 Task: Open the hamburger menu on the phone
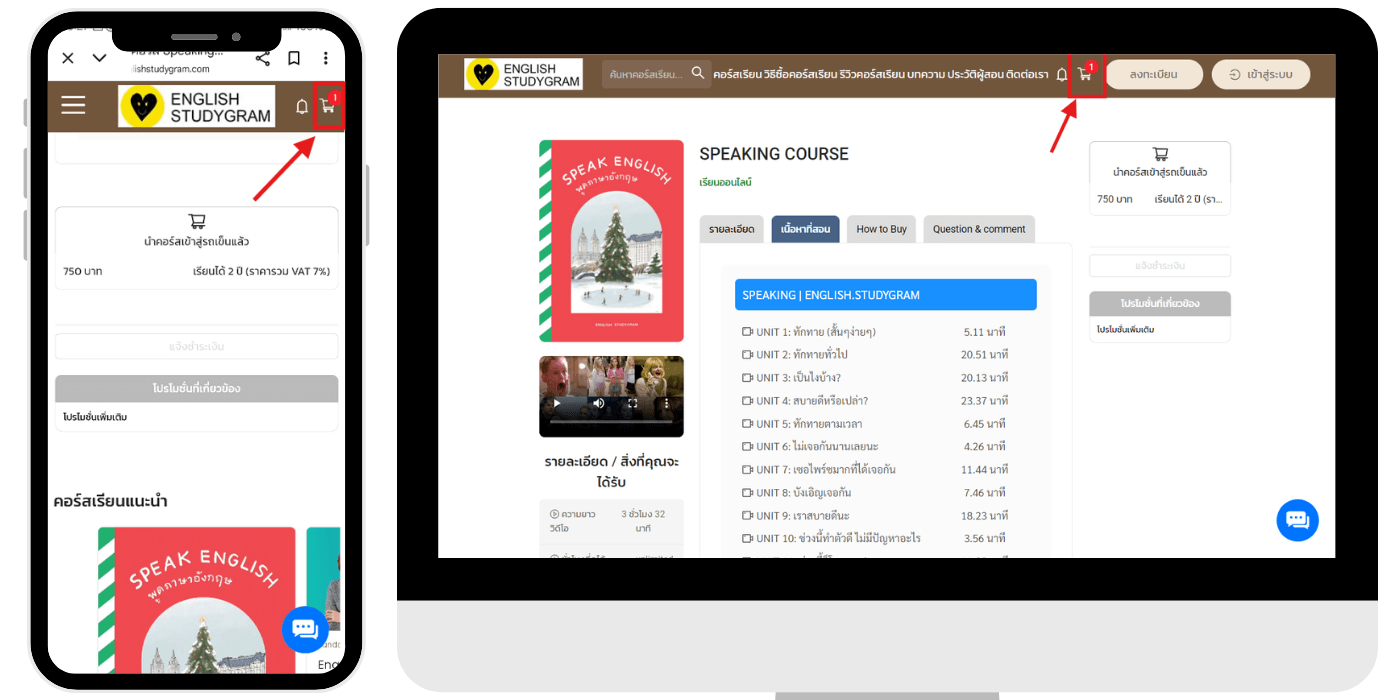pos(73,105)
